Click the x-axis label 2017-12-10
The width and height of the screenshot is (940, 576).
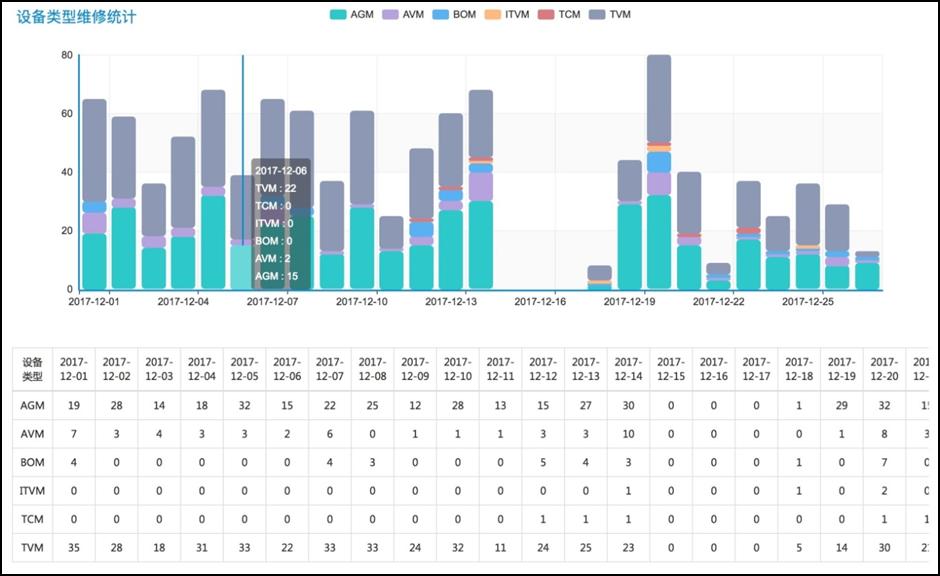coord(361,301)
